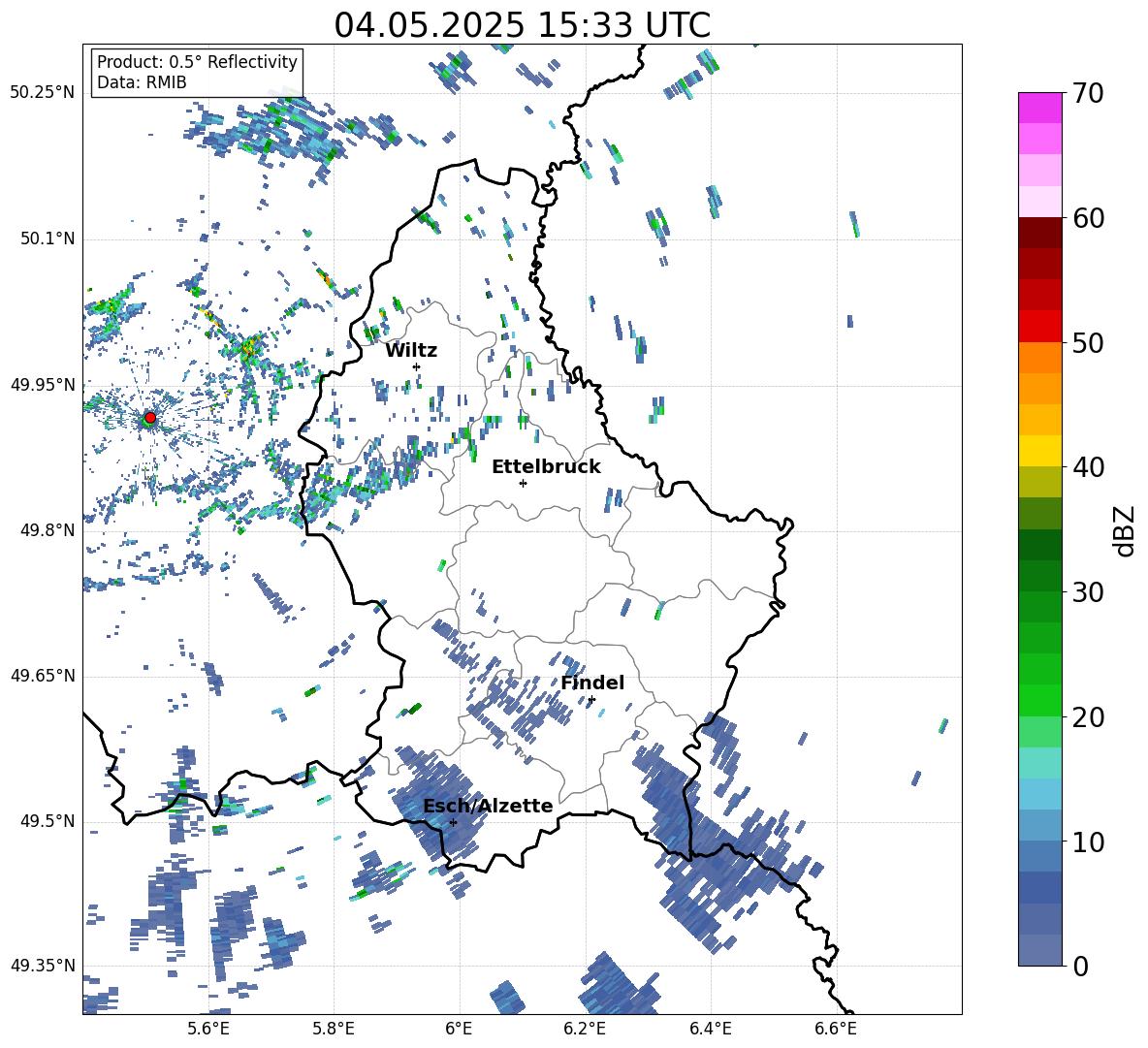Click the Findel cross marker

point(591,700)
